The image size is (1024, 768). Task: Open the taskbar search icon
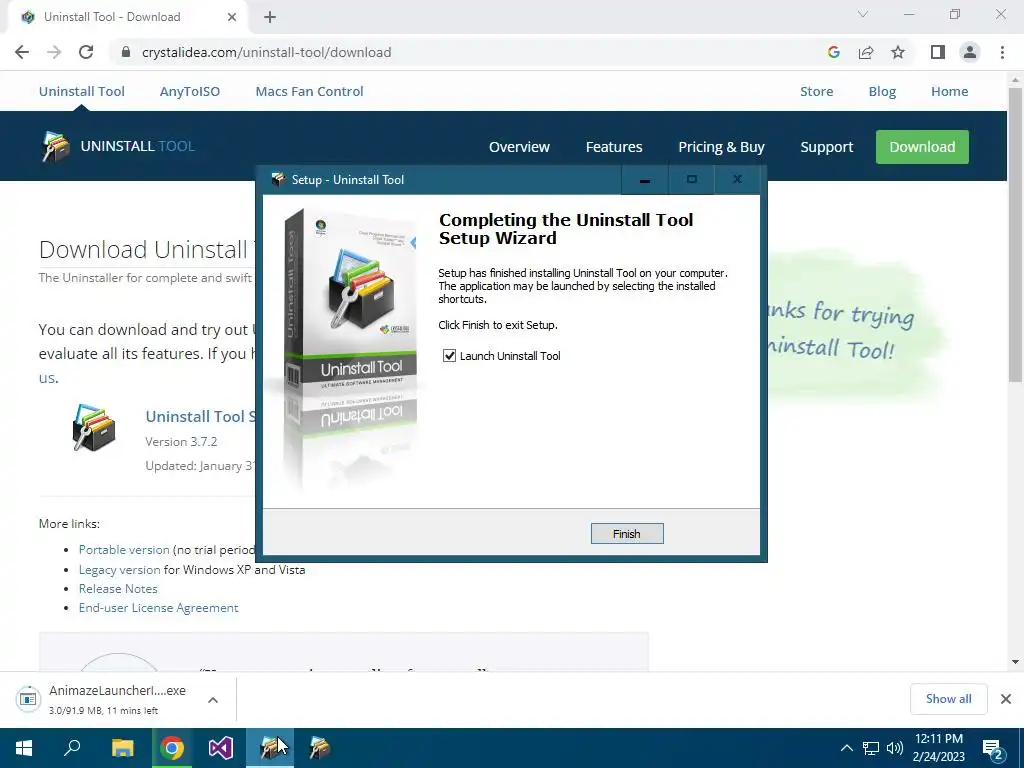coord(72,748)
